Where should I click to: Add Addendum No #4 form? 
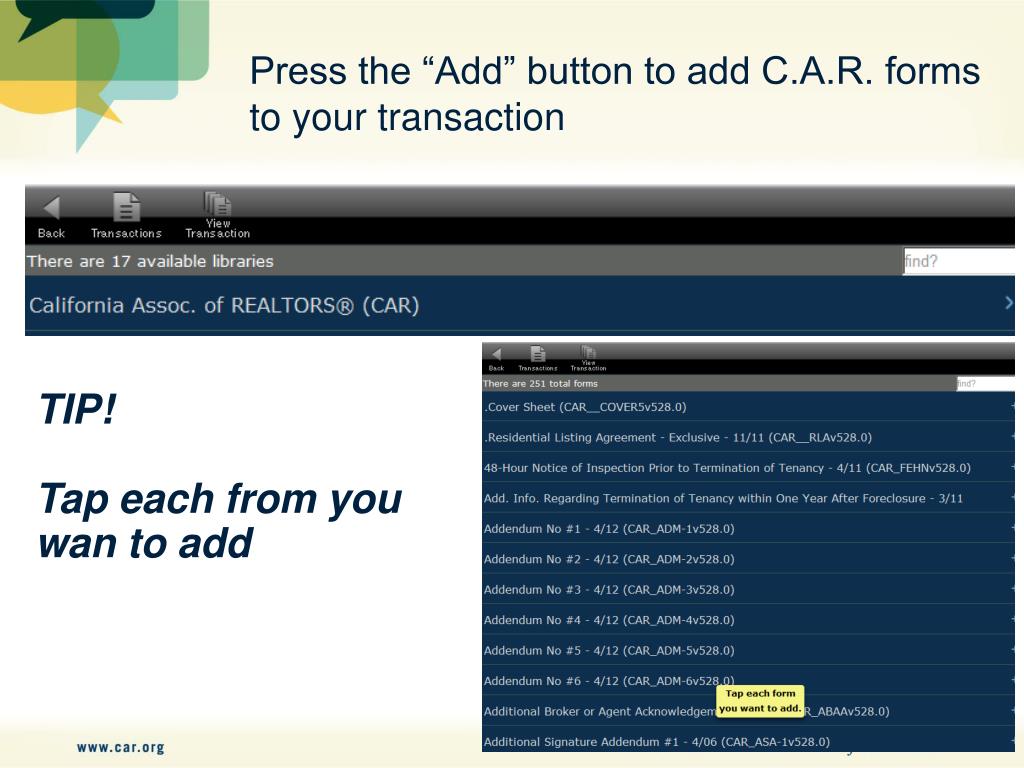click(748, 620)
